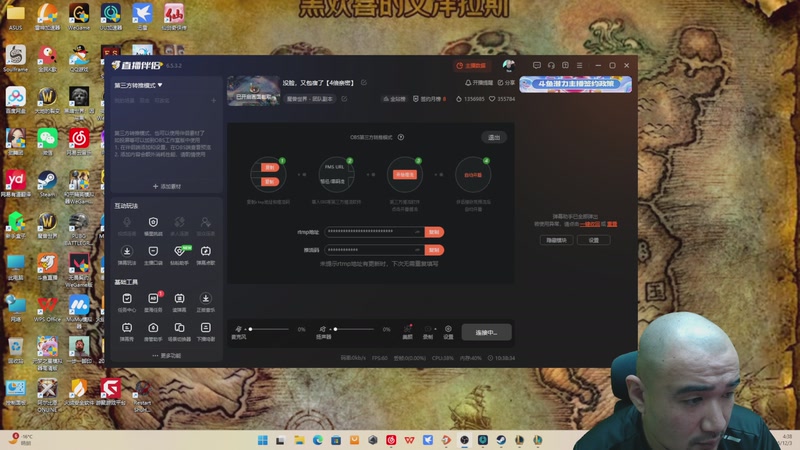Click the stream cover thumbnail
The image size is (800, 450).
[x=254, y=91]
